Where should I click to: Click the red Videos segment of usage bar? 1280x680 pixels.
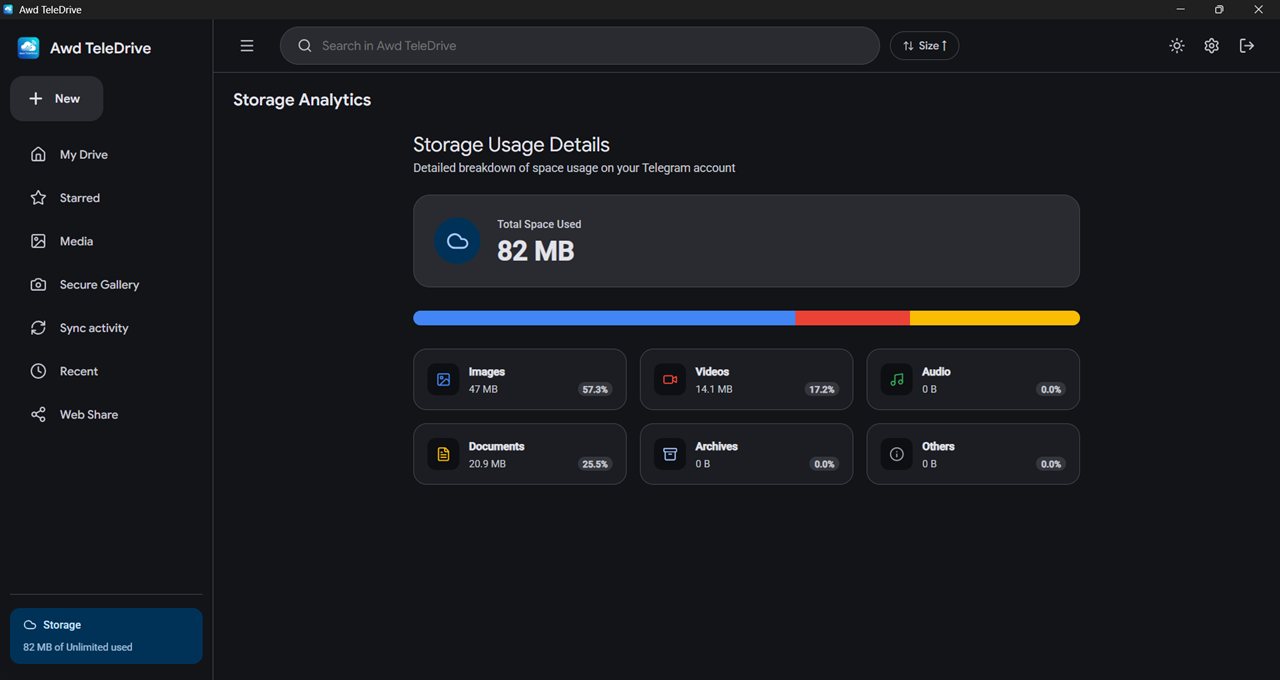click(853, 318)
